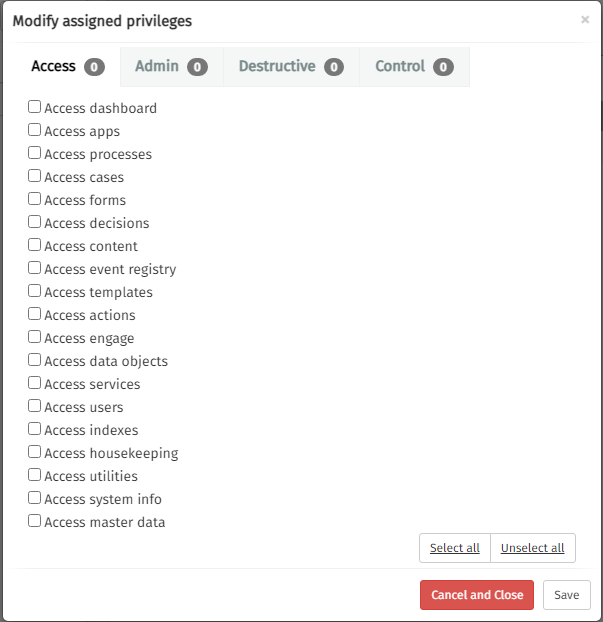Go to the Control tab
The width and height of the screenshot is (603, 622).
click(x=413, y=67)
